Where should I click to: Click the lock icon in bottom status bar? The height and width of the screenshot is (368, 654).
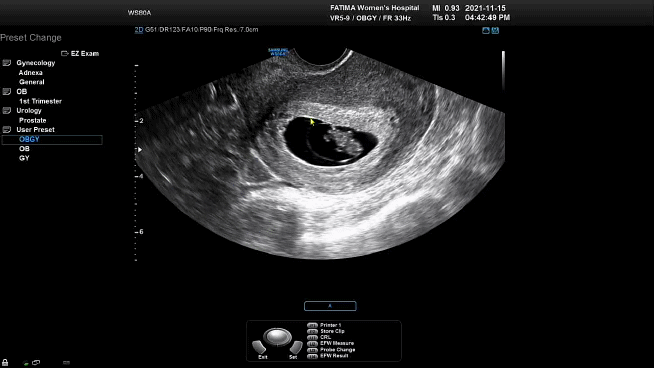point(5,362)
